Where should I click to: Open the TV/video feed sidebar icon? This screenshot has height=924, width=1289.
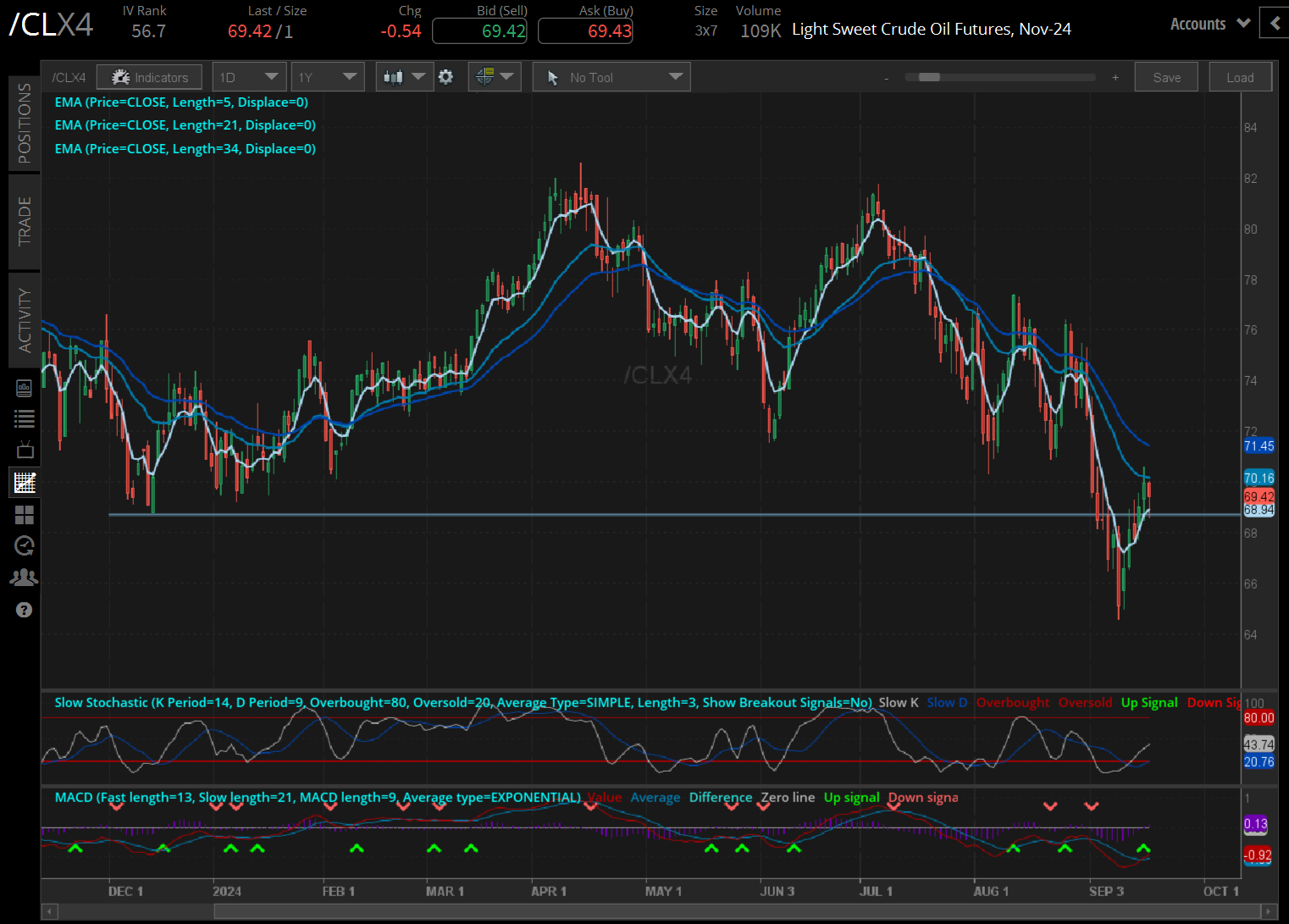25,450
